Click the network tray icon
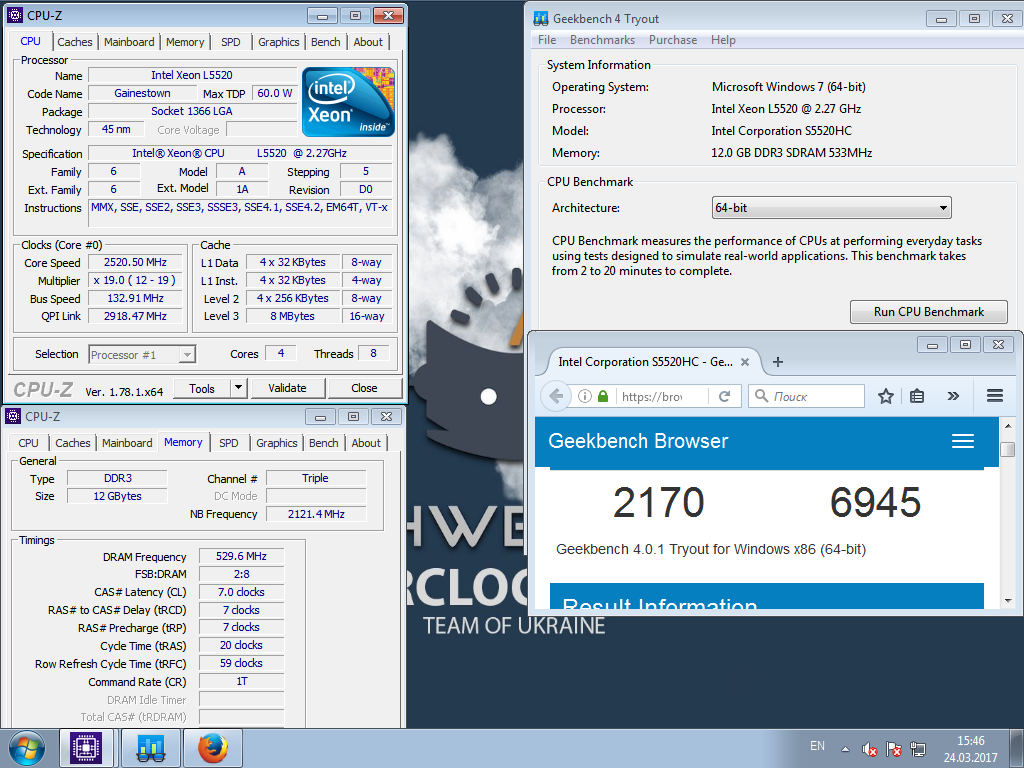The height and width of the screenshot is (768, 1024). click(x=918, y=749)
